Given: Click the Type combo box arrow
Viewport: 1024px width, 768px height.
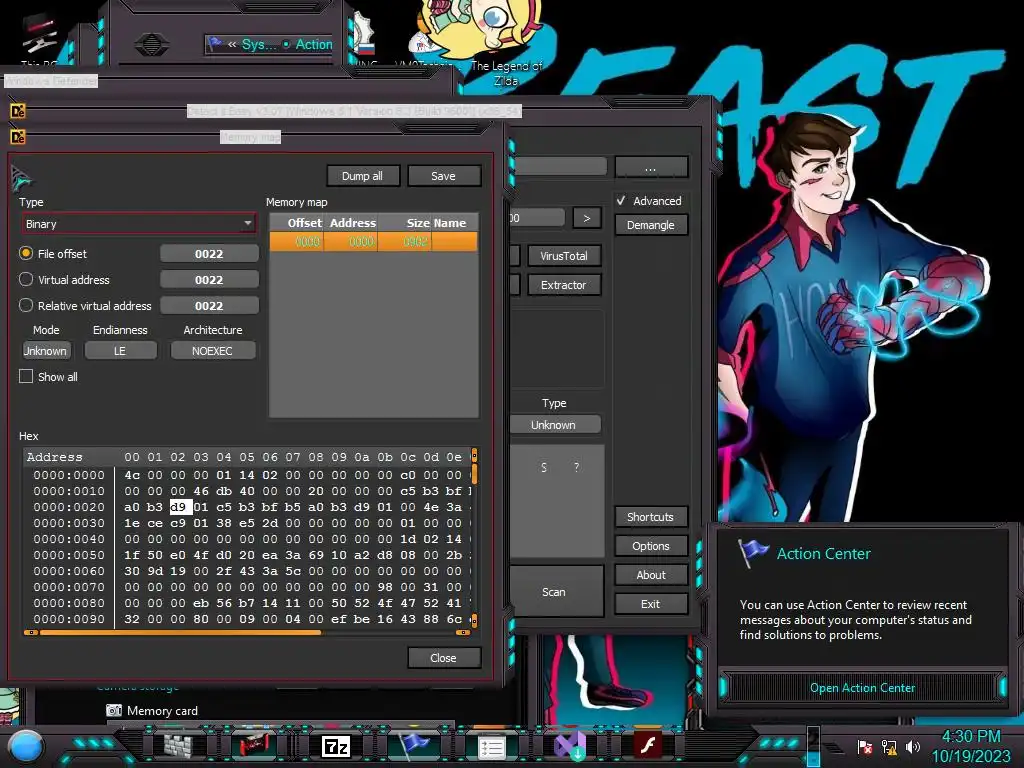Looking at the screenshot, I should [x=248, y=224].
